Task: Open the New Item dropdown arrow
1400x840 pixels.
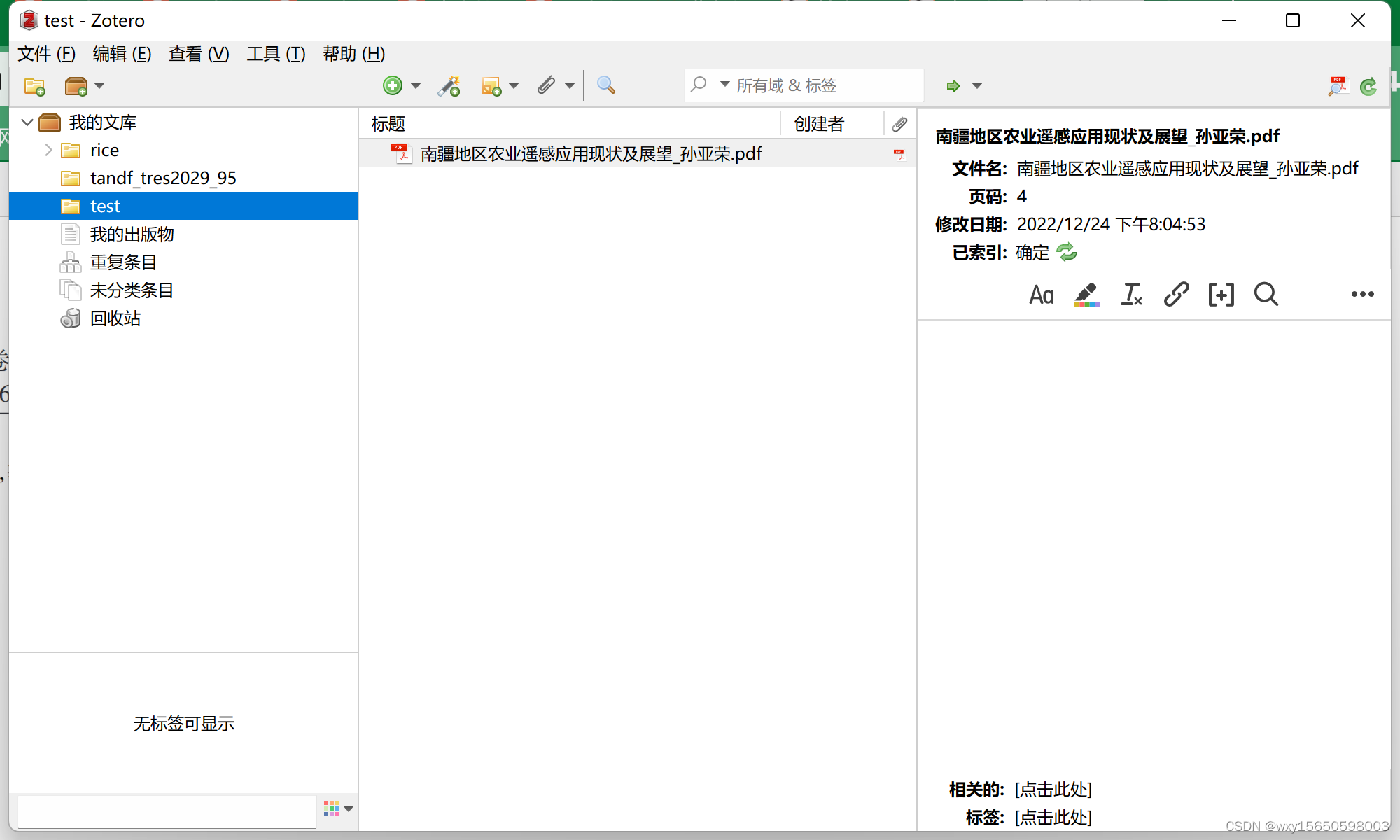Action: tap(416, 86)
